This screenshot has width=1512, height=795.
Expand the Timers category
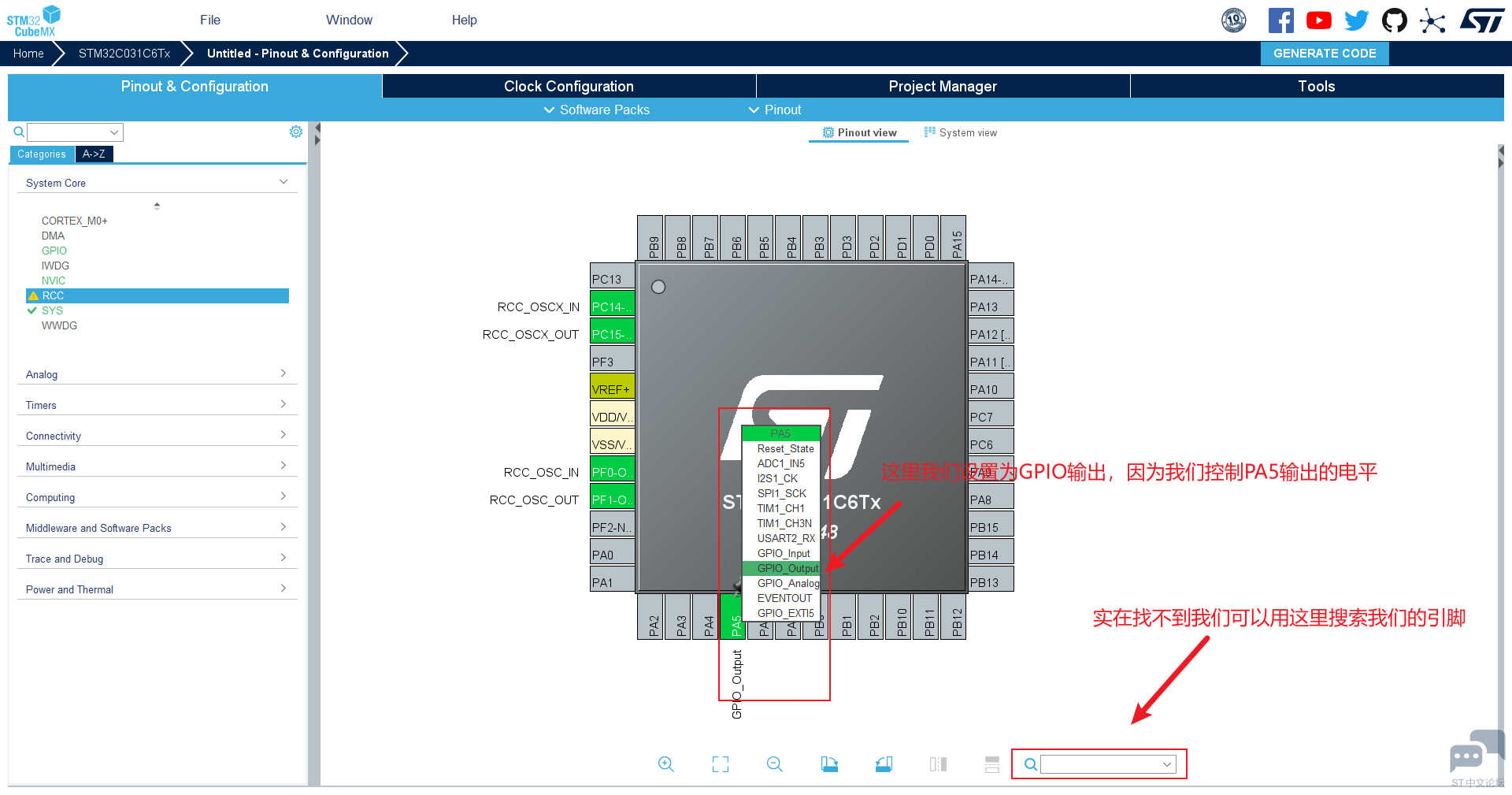click(x=283, y=404)
